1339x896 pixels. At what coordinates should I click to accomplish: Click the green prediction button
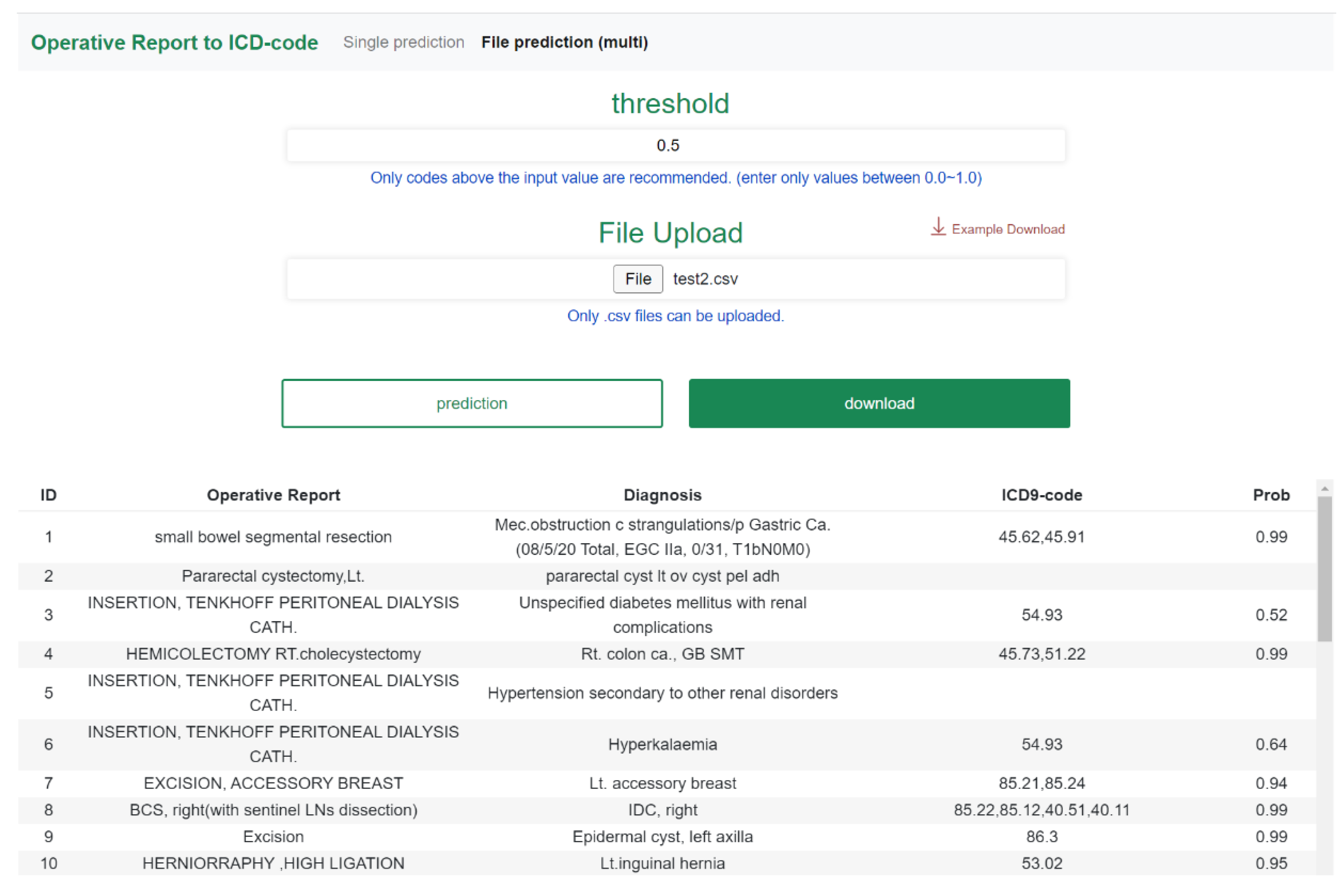click(472, 404)
